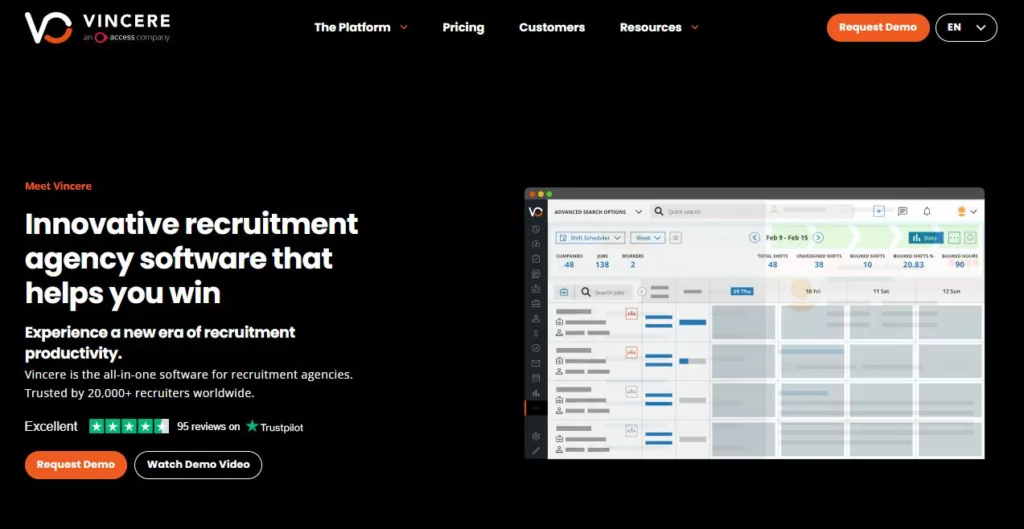Collapse the jobs panel left chevron
The height and width of the screenshot is (529, 1024).
642,292
